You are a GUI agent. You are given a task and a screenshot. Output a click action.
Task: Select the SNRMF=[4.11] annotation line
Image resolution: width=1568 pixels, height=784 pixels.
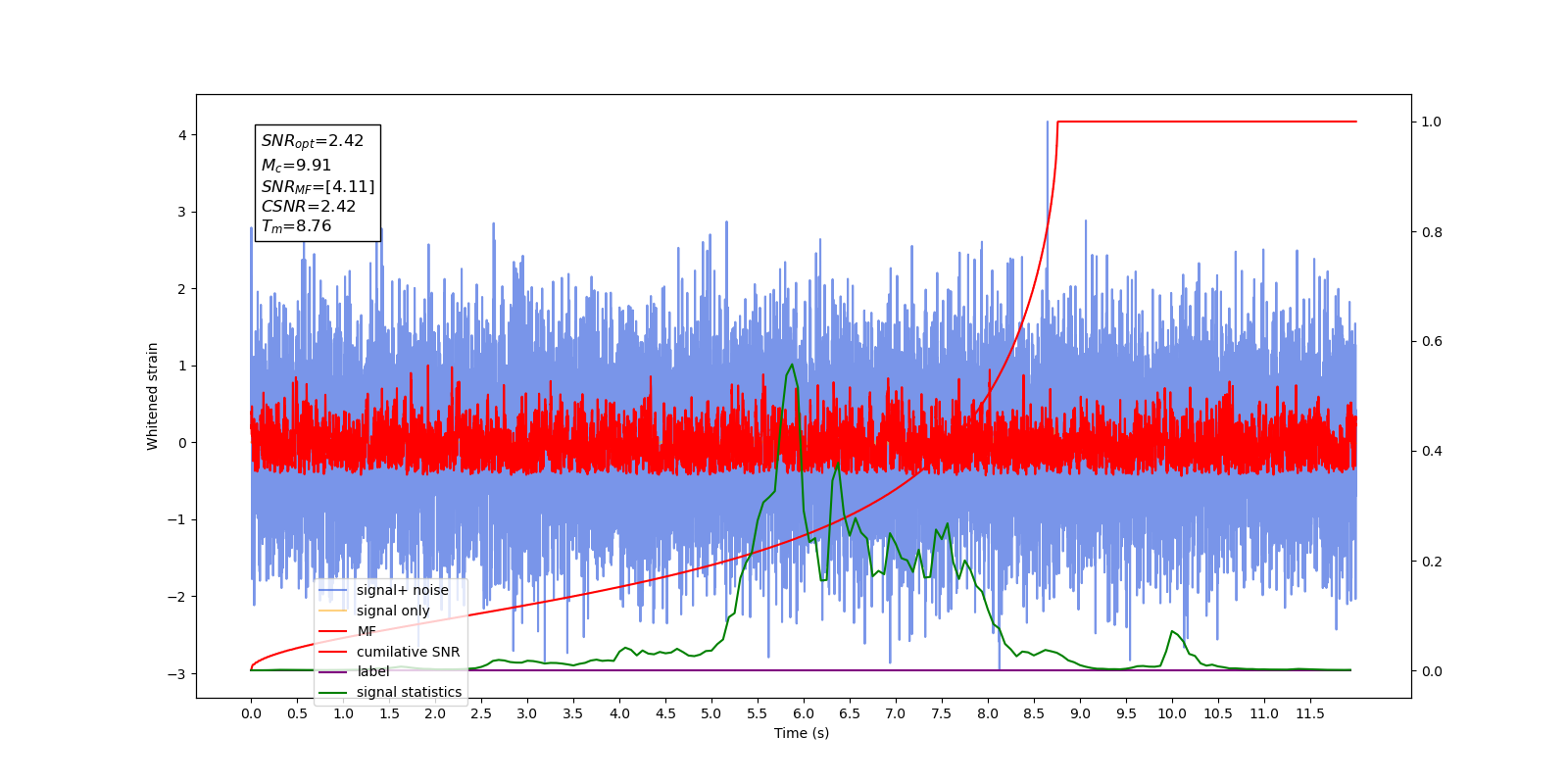[x=318, y=186]
